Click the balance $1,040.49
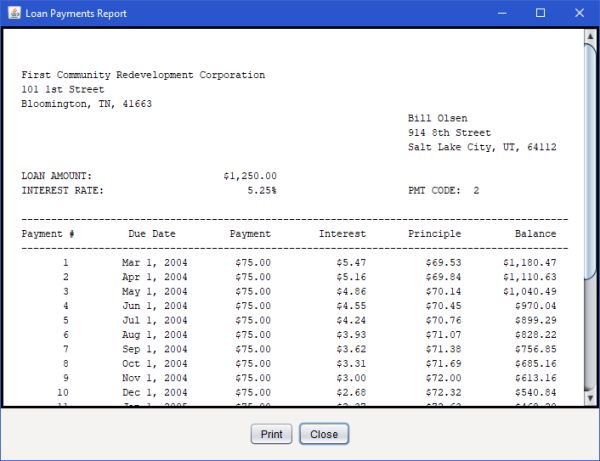 (530, 292)
